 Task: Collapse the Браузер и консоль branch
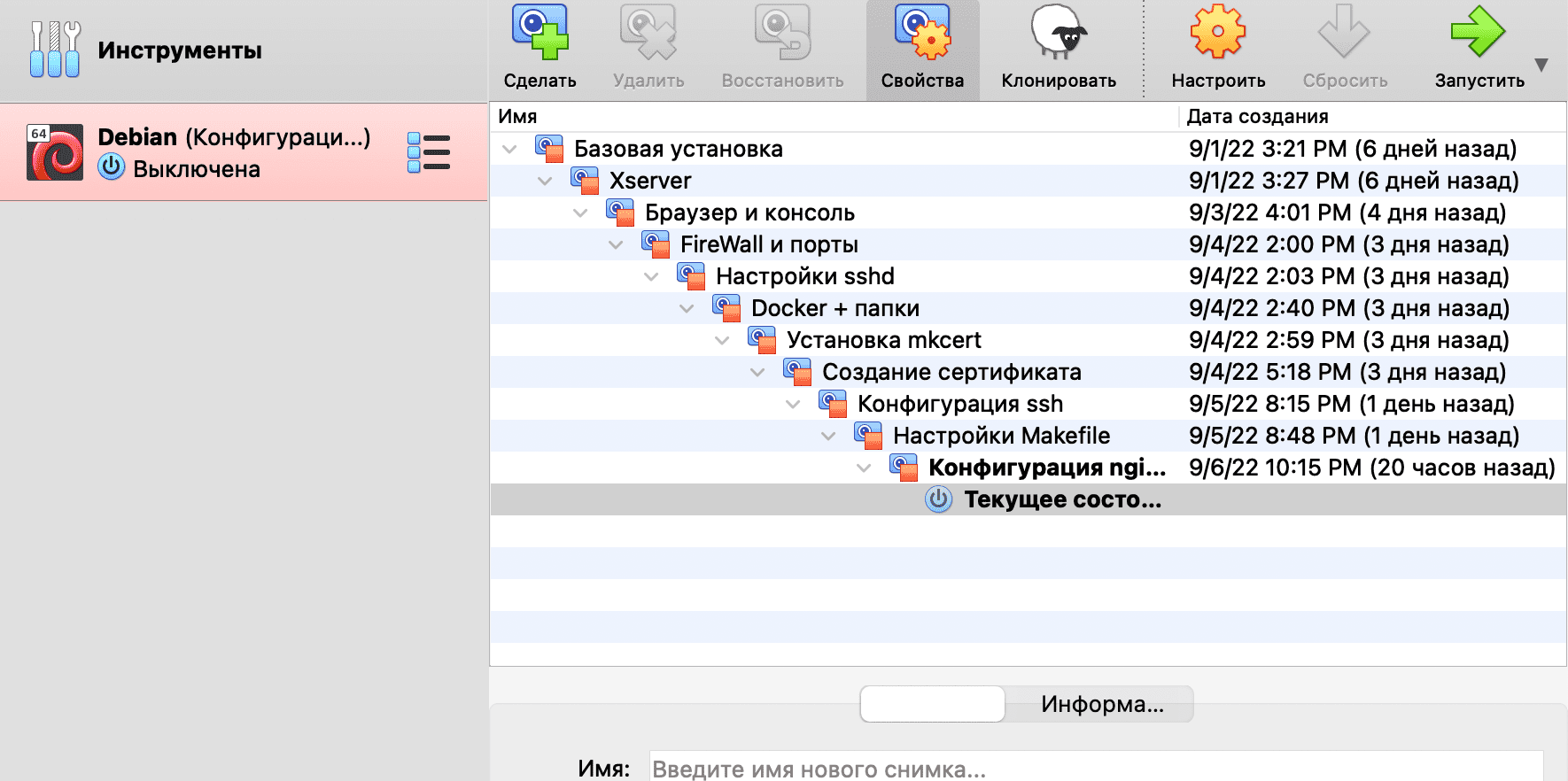point(580,213)
